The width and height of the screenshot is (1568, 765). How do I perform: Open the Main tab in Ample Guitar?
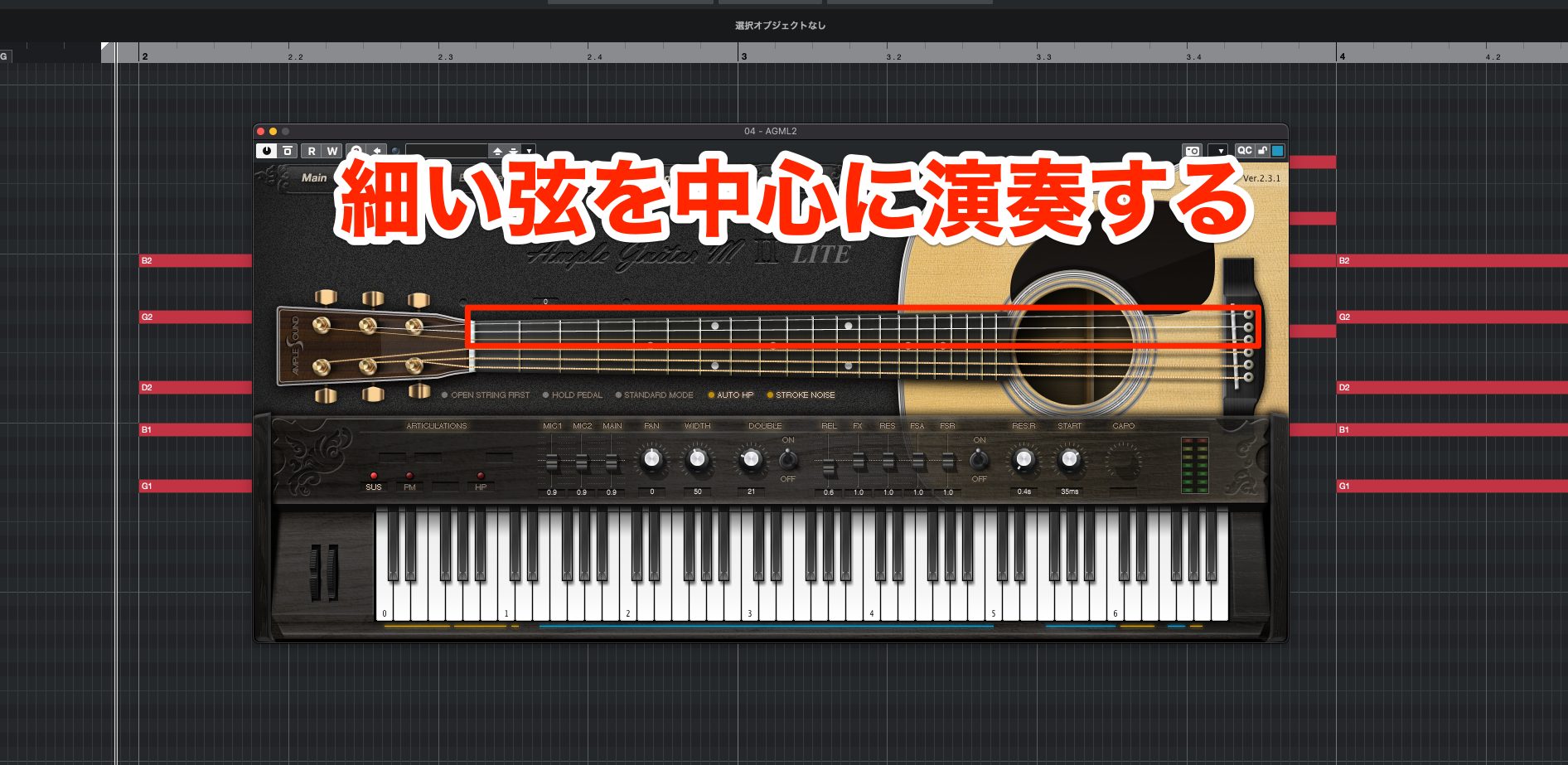coord(314,177)
